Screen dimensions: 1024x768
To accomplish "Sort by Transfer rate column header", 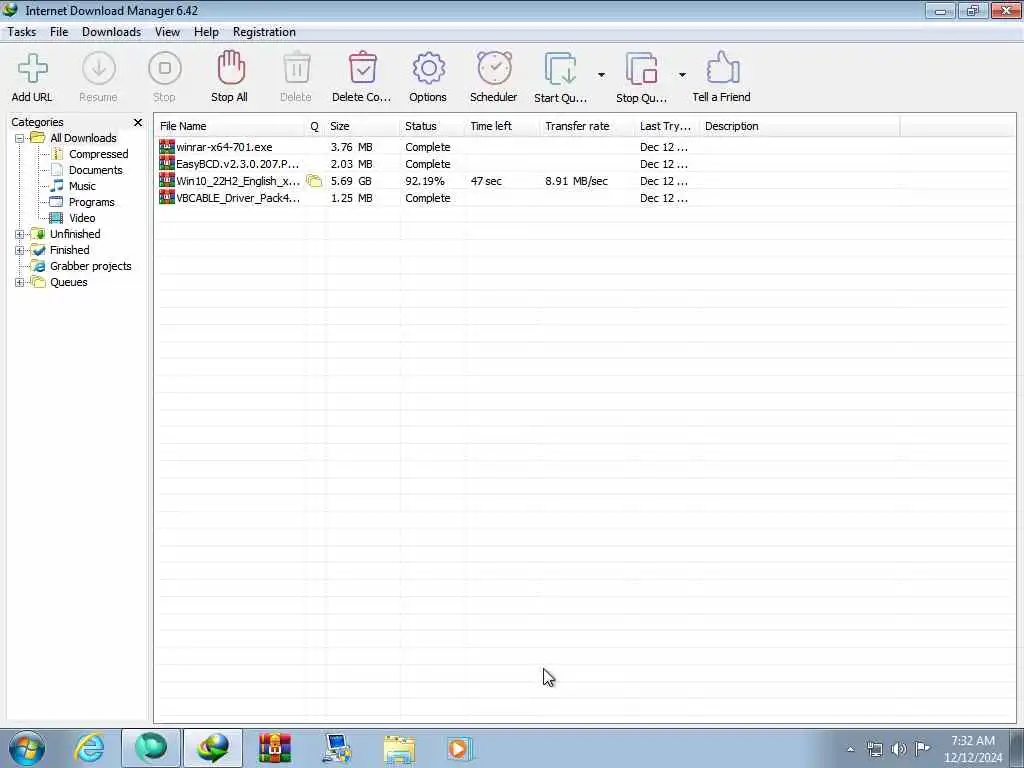I will 588,126.
